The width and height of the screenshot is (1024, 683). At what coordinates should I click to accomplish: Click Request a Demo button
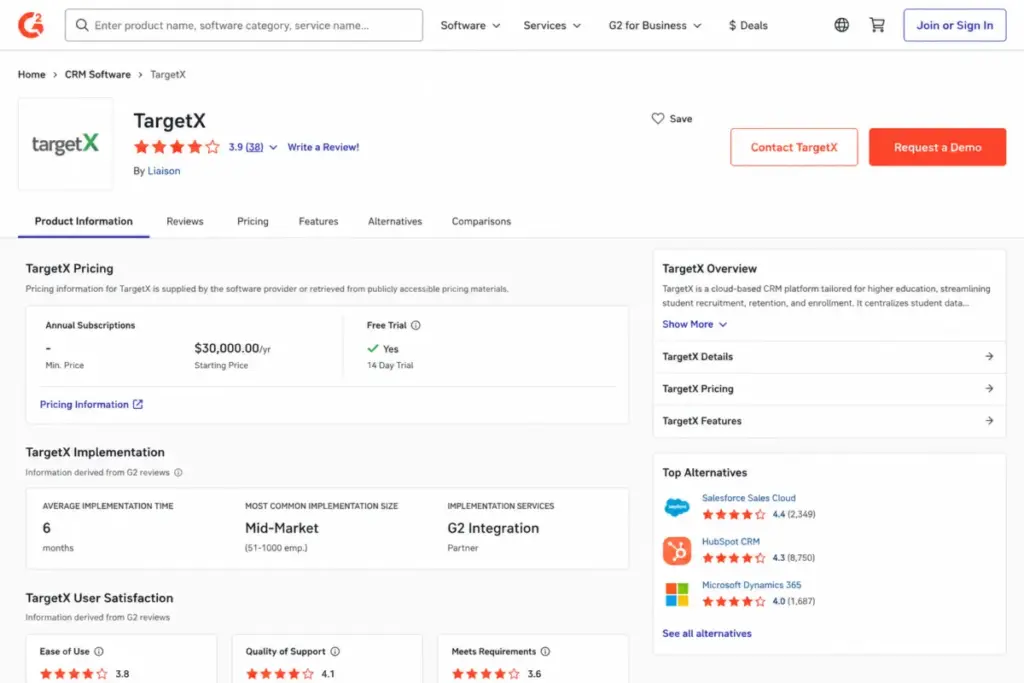(x=937, y=147)
